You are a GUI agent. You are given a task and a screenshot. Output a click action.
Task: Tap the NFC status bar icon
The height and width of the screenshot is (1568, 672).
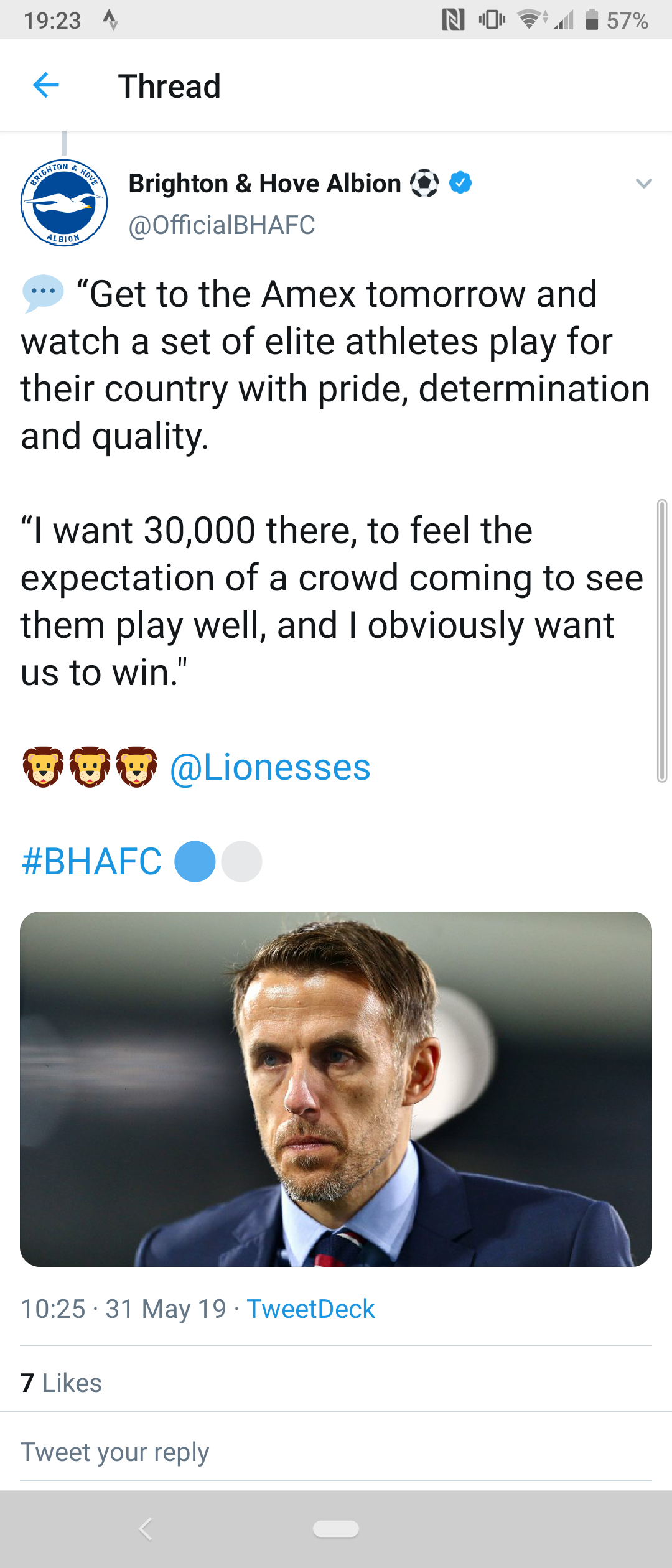click(453, 20)
